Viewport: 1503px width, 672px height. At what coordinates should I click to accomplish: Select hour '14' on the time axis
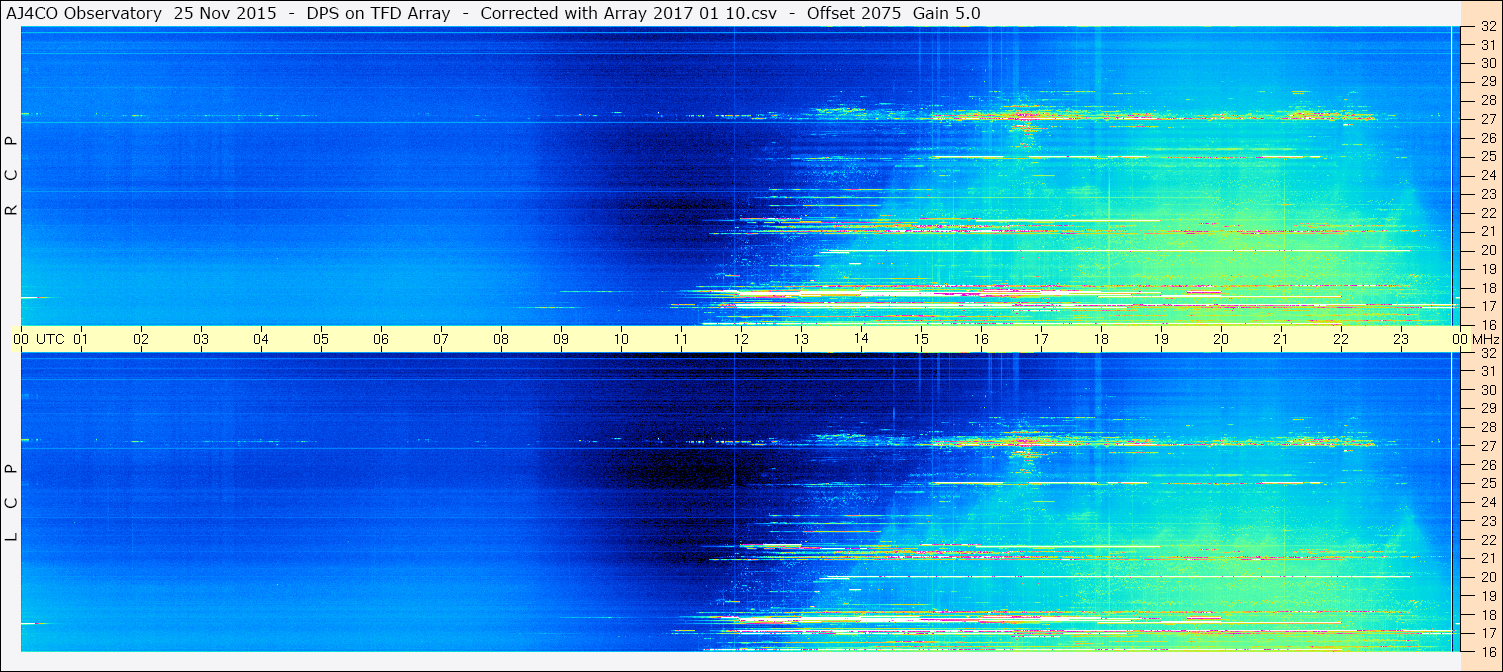click(x=861, y=339)
